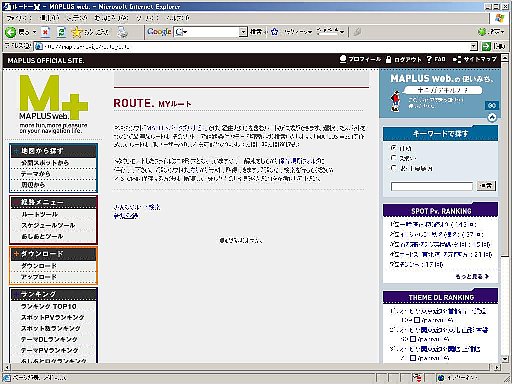Screen dimensions: 512x384
Task: Click the GO button on the MAPLUS web banner
Action: pos(492,105)
